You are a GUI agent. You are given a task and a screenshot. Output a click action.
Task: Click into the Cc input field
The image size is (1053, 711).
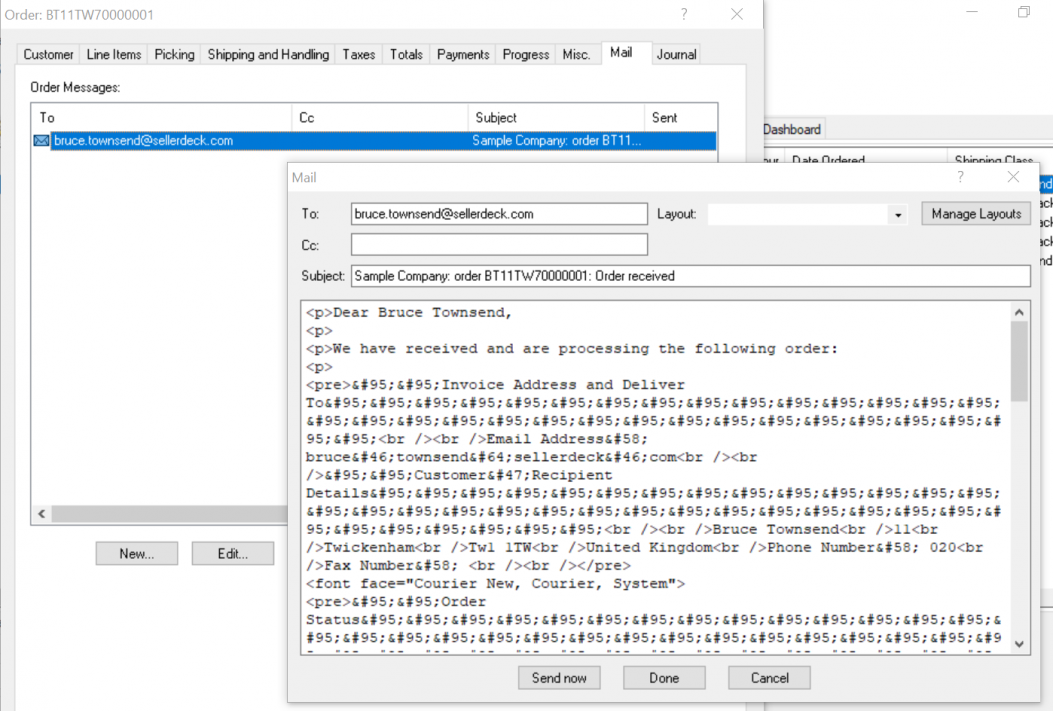click(499, 244)
